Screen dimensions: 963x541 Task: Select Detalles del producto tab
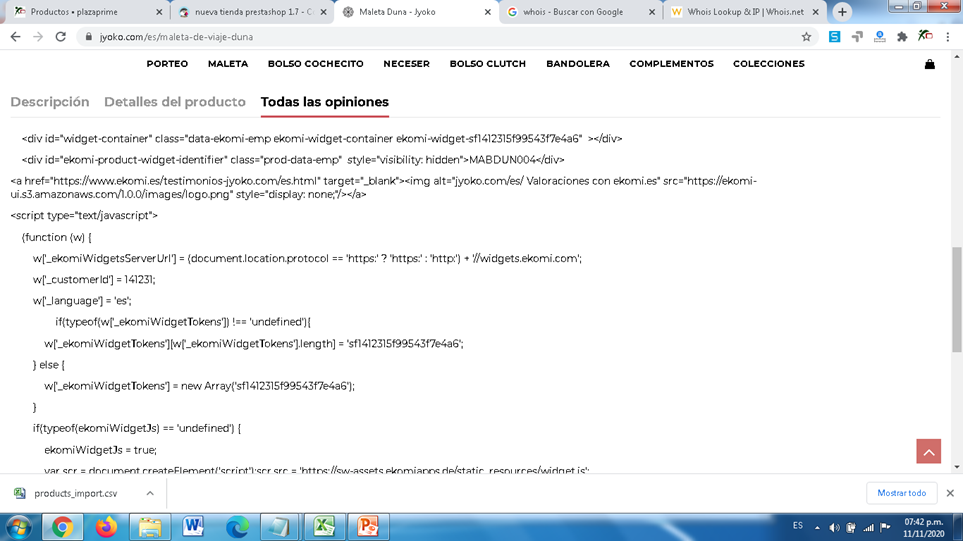pos(174,102)
